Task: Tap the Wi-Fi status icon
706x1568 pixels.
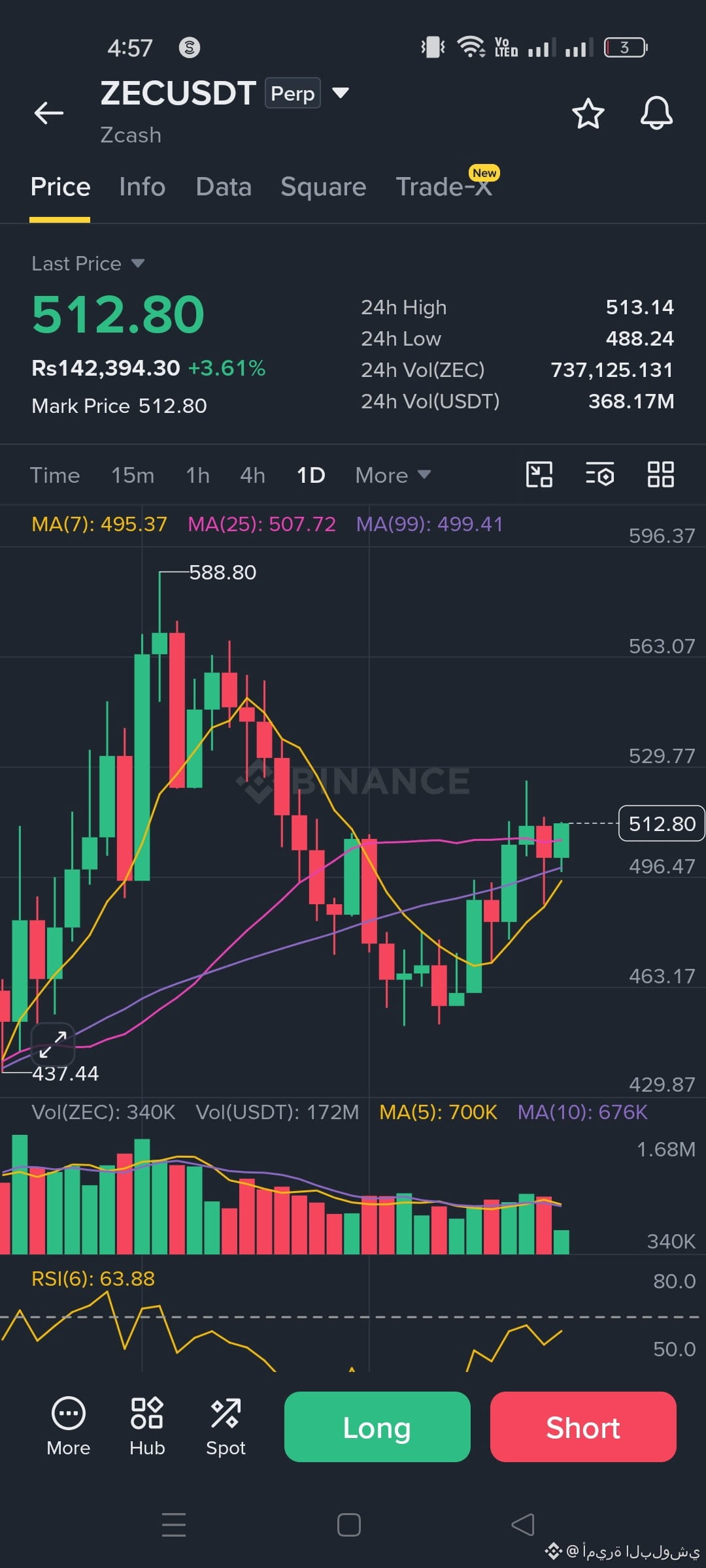Action: [x=471, y=47]
